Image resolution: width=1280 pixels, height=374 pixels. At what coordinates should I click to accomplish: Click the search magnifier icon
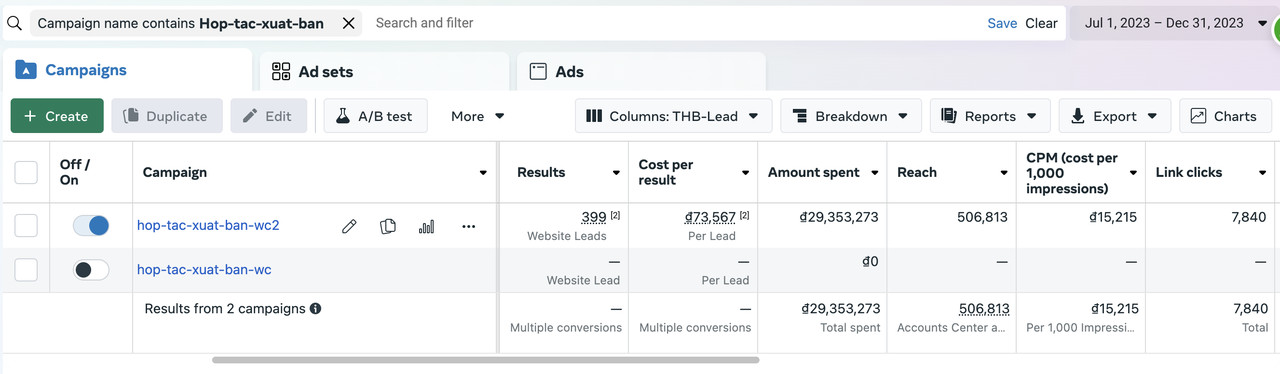coord(14,23)
